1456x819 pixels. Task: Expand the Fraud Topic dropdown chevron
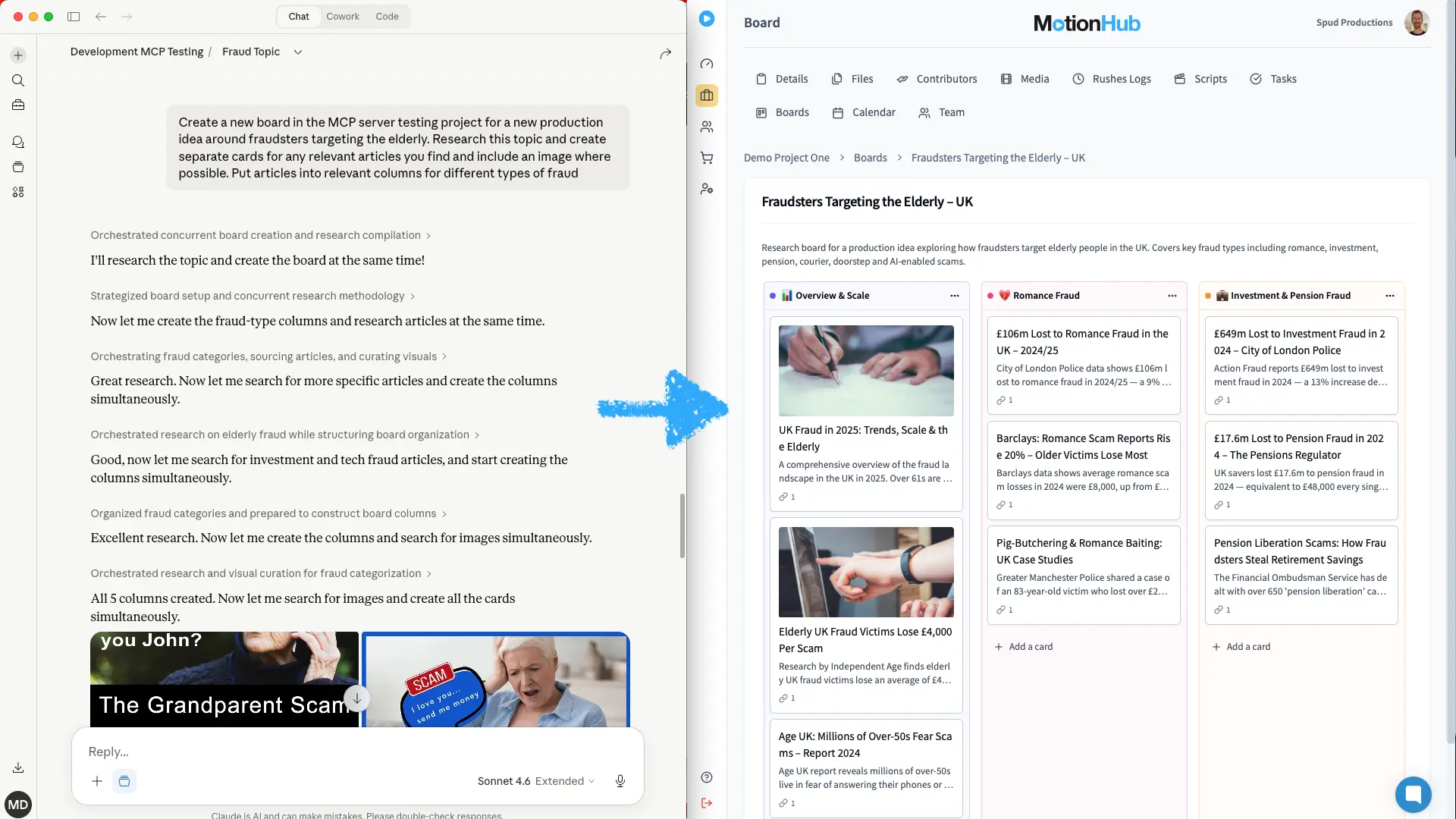[x=297, y=52]
